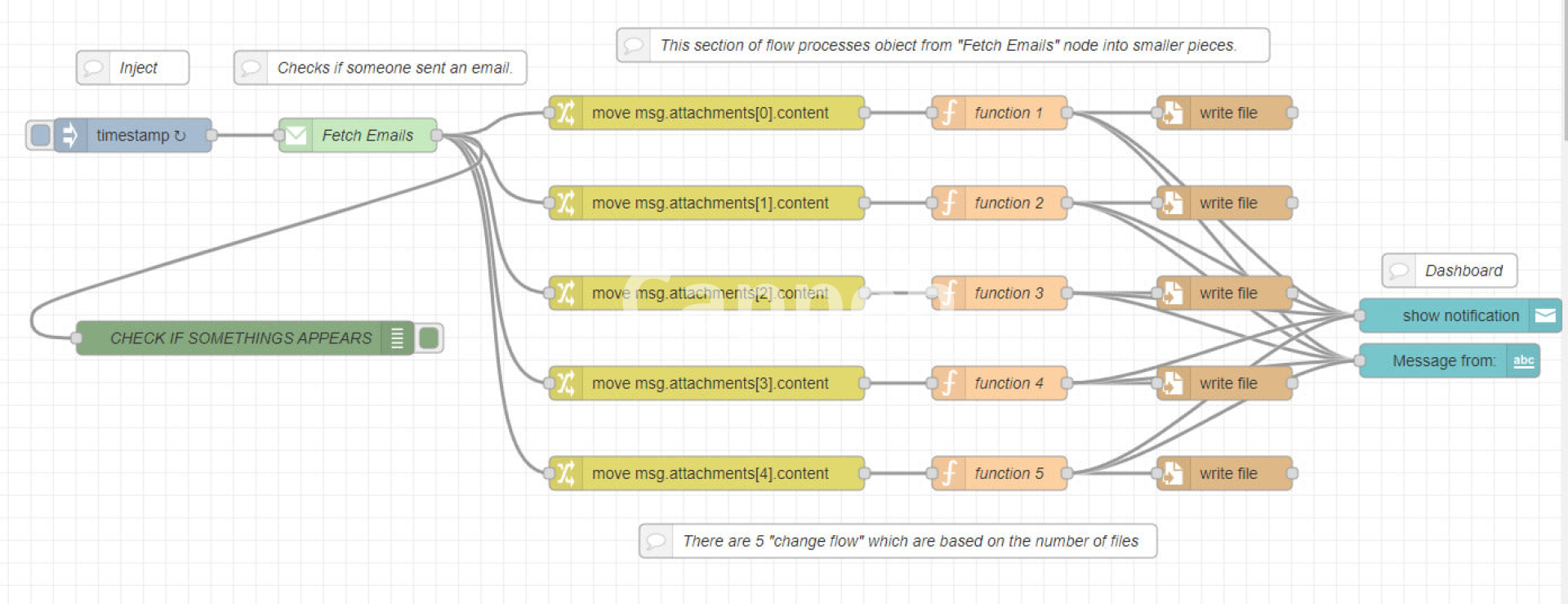Image resolution: width=1568 pixels, height=604 pixels.
Task: Toggle the debug node green button
Action: click(429, 338)
